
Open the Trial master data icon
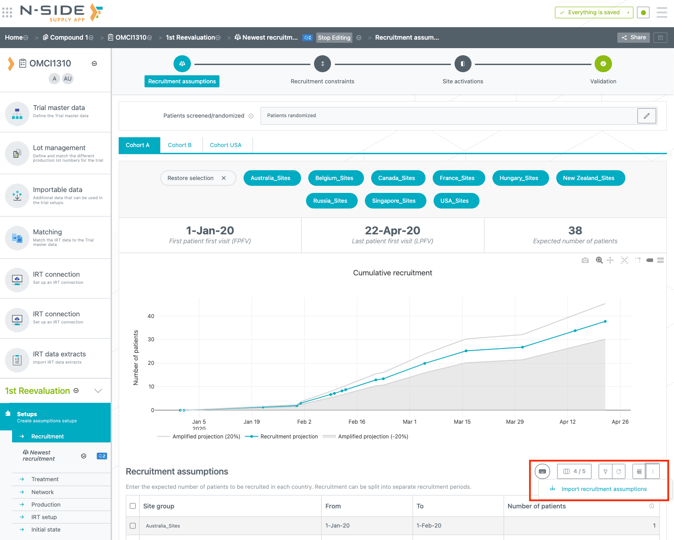click(17, 114)
